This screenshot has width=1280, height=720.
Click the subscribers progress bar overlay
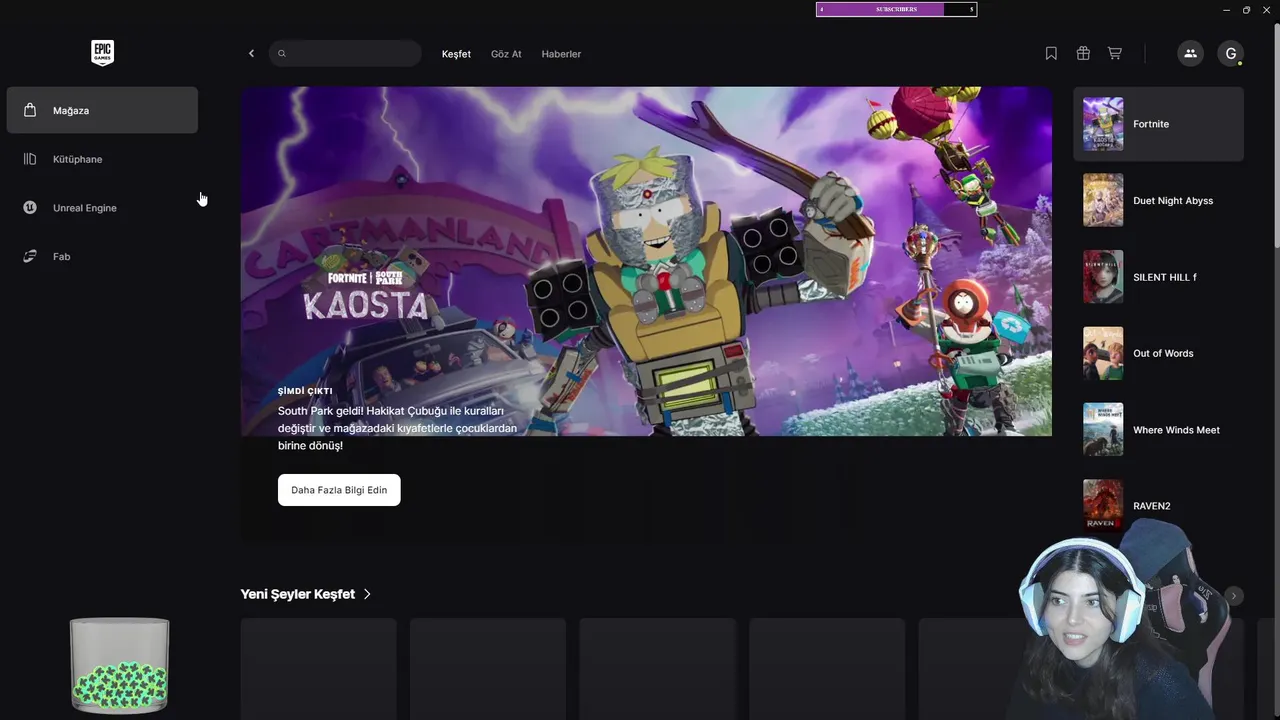coord(896,9)
